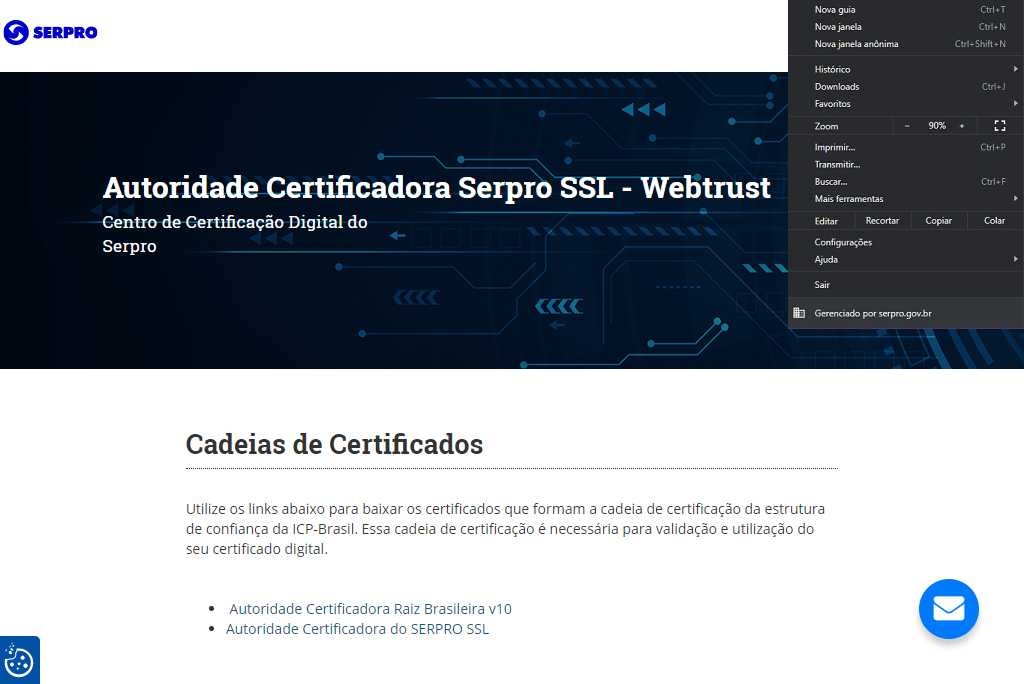Select Nova guia from the menu

coord(835,10)
